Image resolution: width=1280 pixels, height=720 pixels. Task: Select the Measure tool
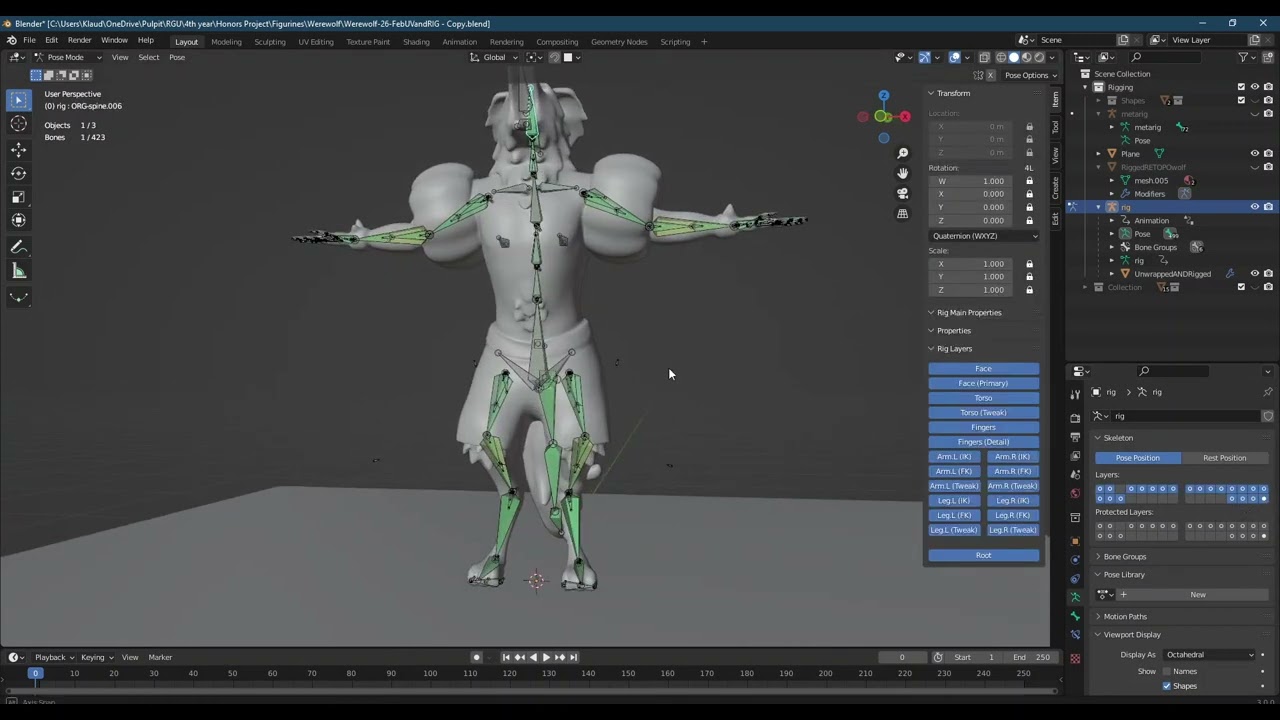pyautogui.click(x=18, y=271)
